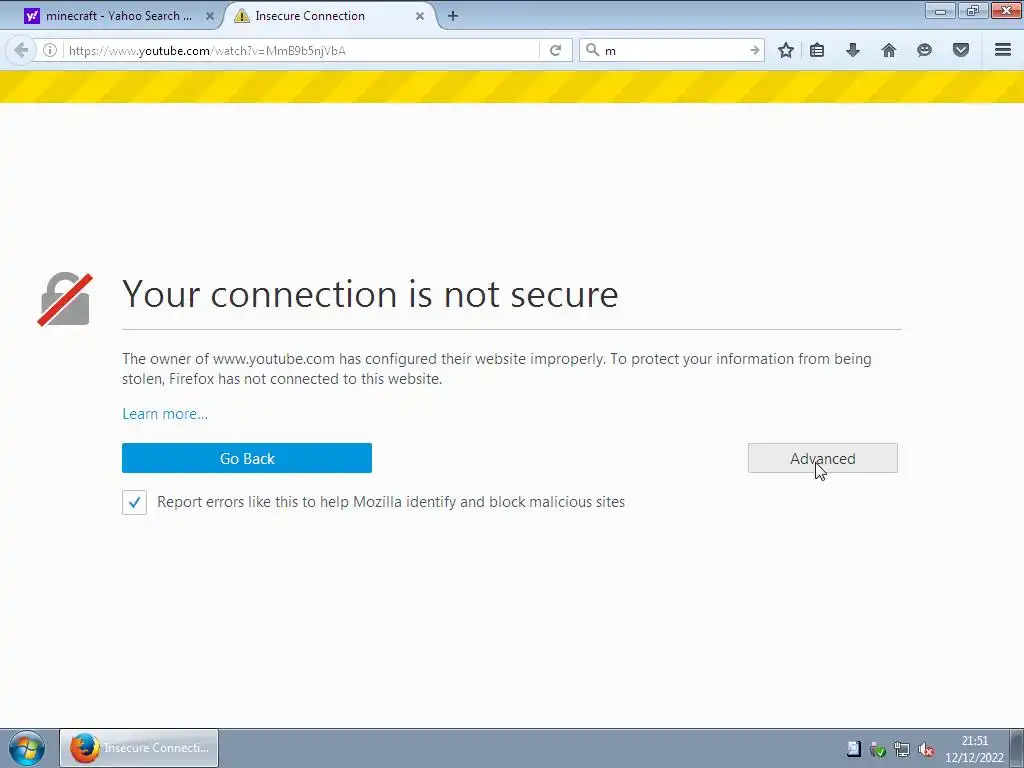Viewport: 1024px width, 768px height.
Task: Focus the search box containing 'm'
Action: pos(673,50)
